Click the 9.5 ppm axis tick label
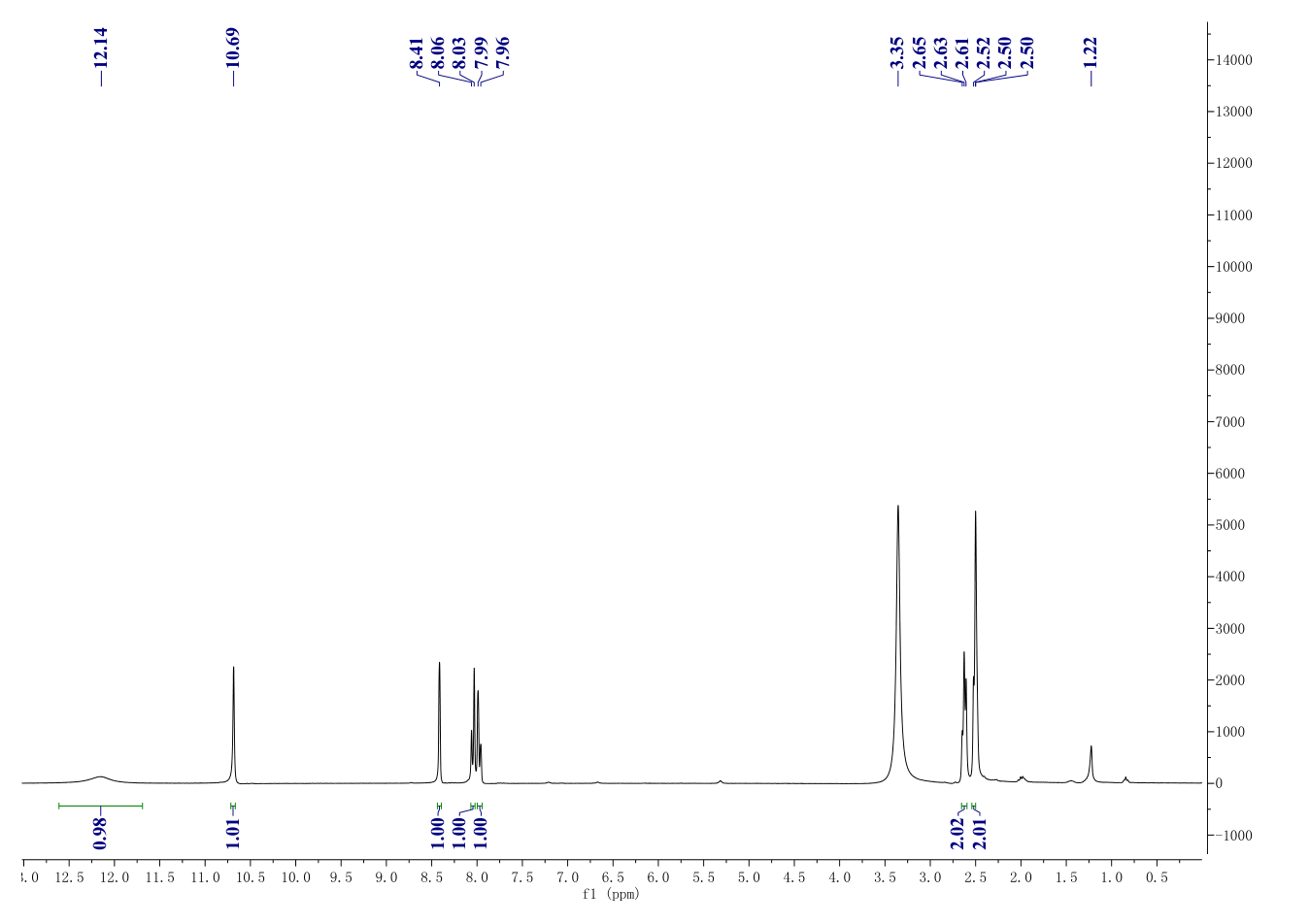Screen dimensions: 1309x924 341,877
